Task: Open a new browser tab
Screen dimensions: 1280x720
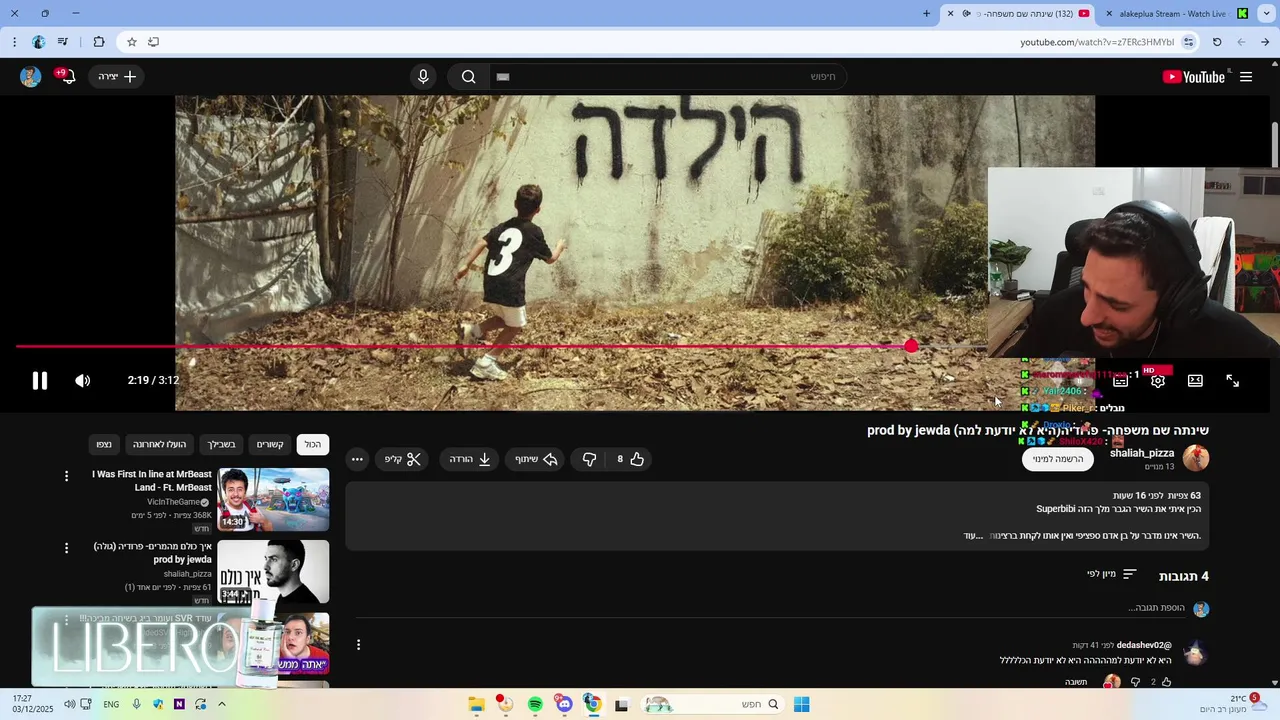Action: [x=926, y=13]
